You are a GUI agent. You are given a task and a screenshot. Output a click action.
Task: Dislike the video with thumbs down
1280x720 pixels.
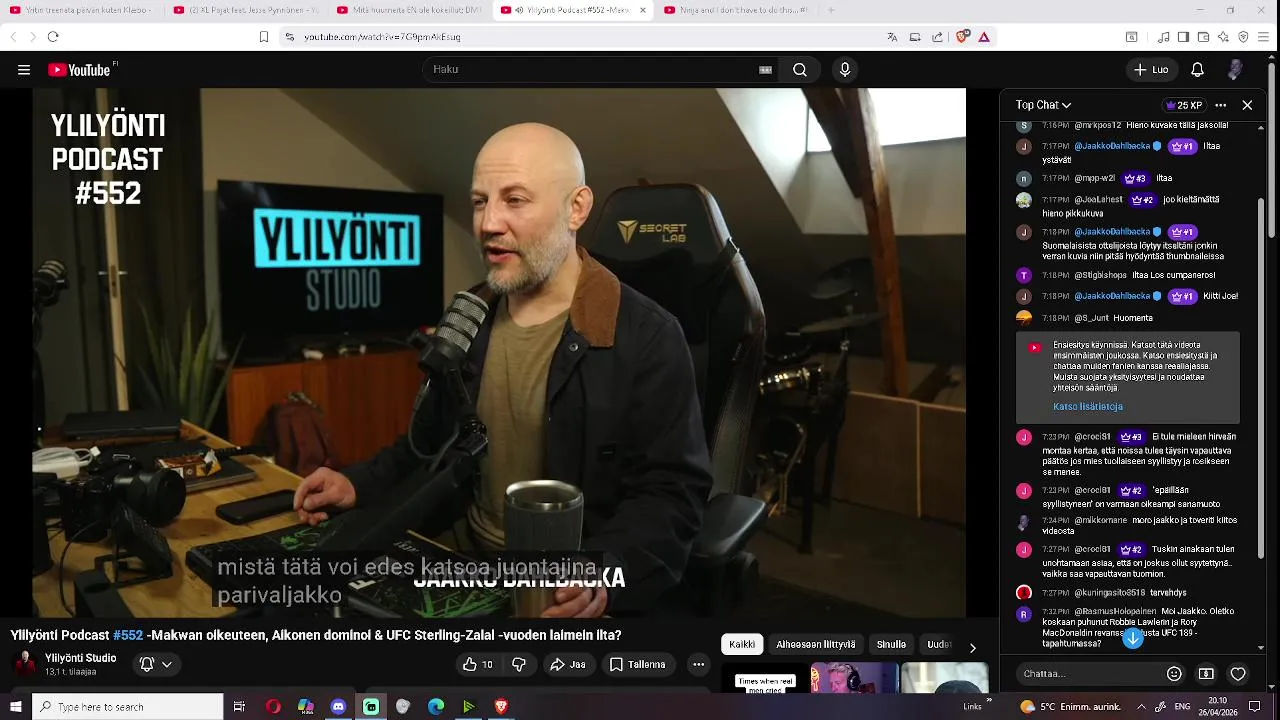pyautogui.click(x=519, y=664)
